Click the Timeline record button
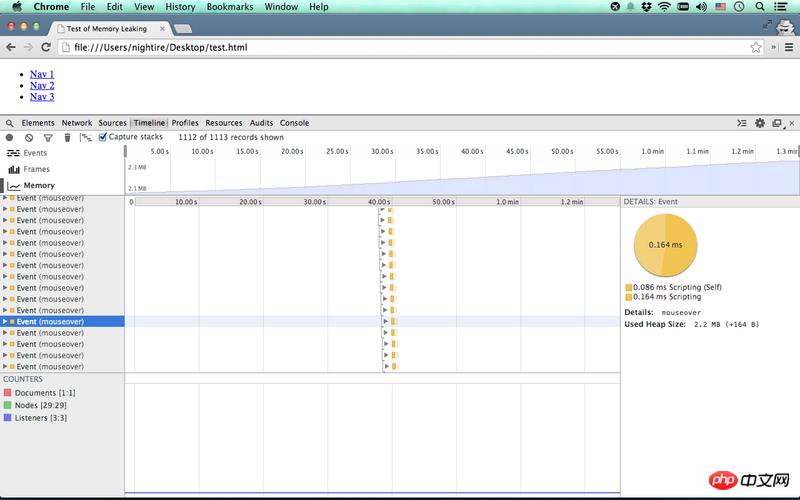 pyautogui.click(x=9, y=137)
